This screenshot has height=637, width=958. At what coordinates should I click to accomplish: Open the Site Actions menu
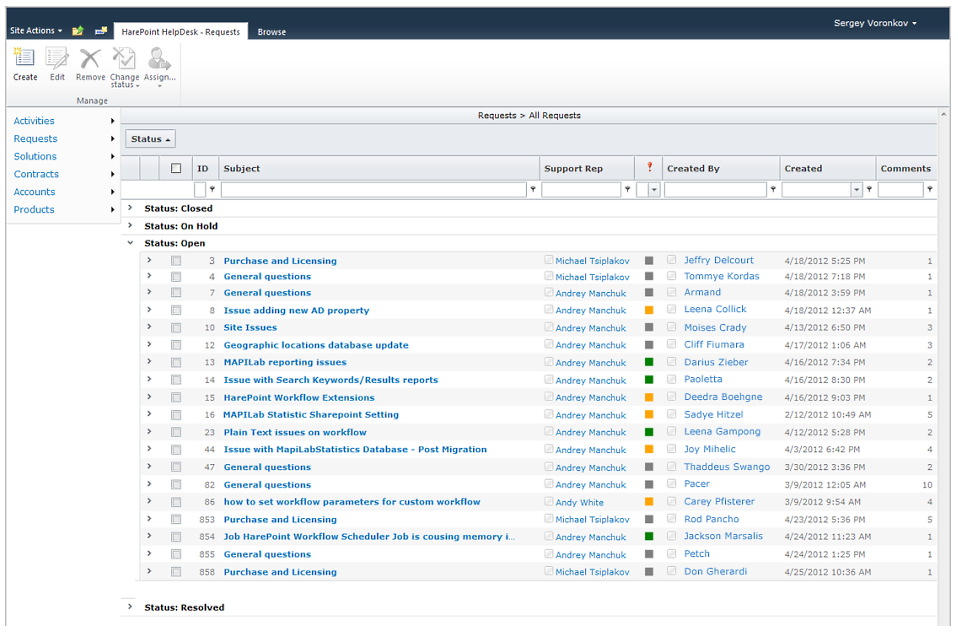click(36, 31)
